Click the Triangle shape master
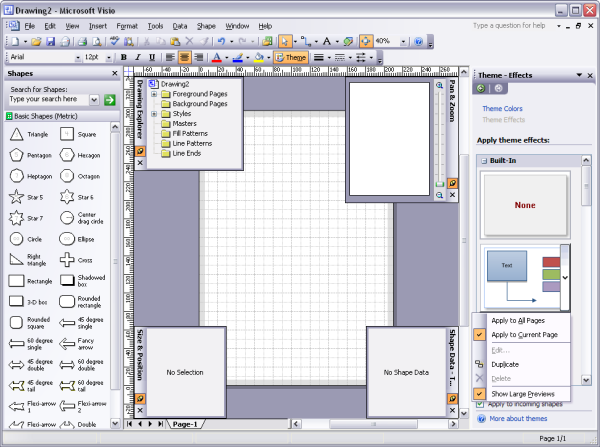The width and height of the screenshot is (600, 447). [16, 134]
